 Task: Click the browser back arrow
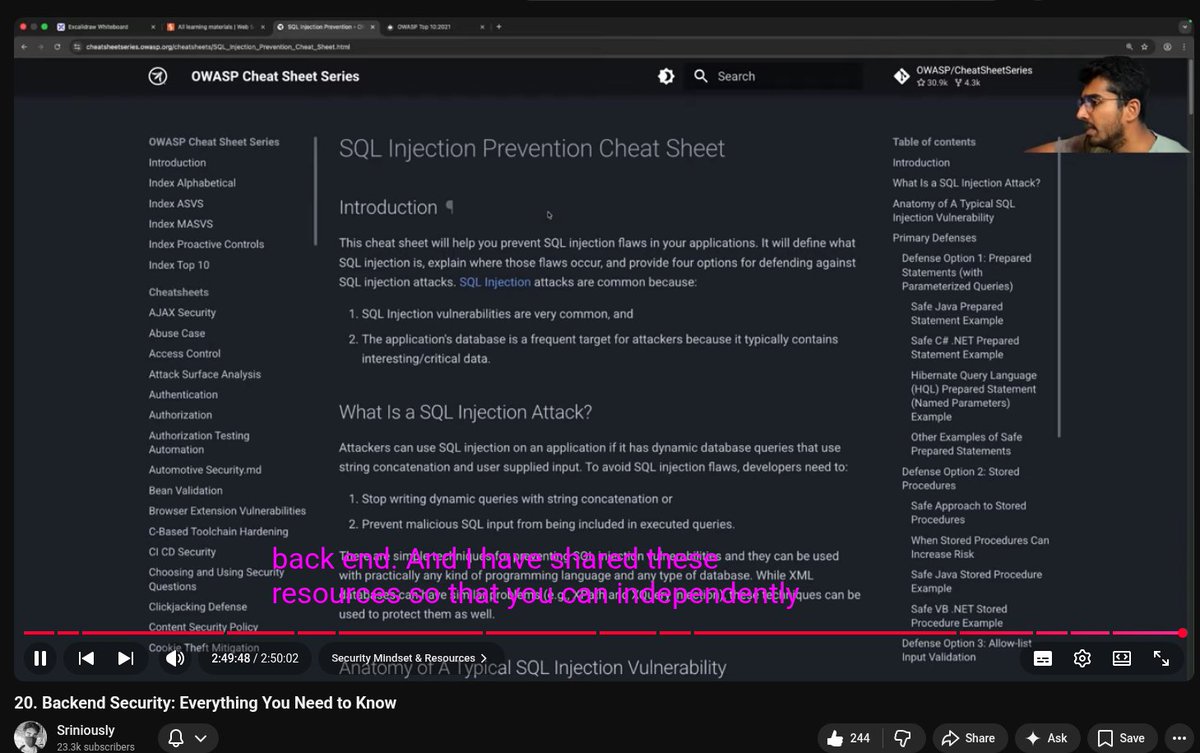coord(26,46)
